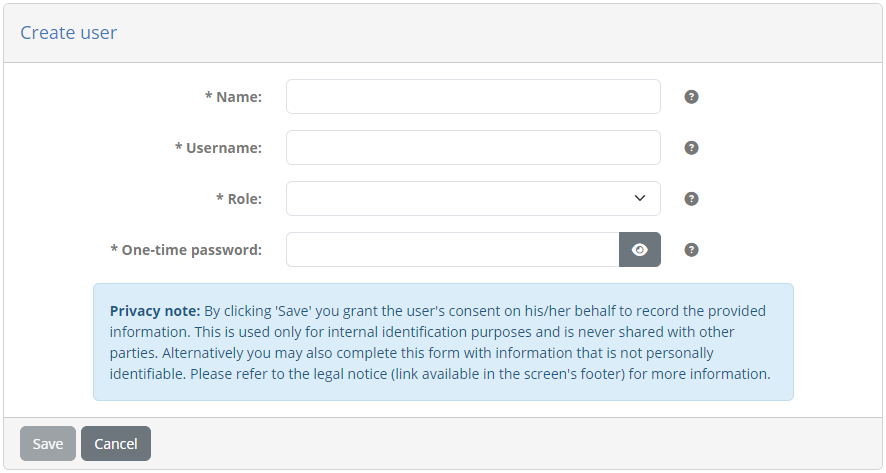Click the blue privacy information box
886x473 pixels.
[x=443, y=342]
